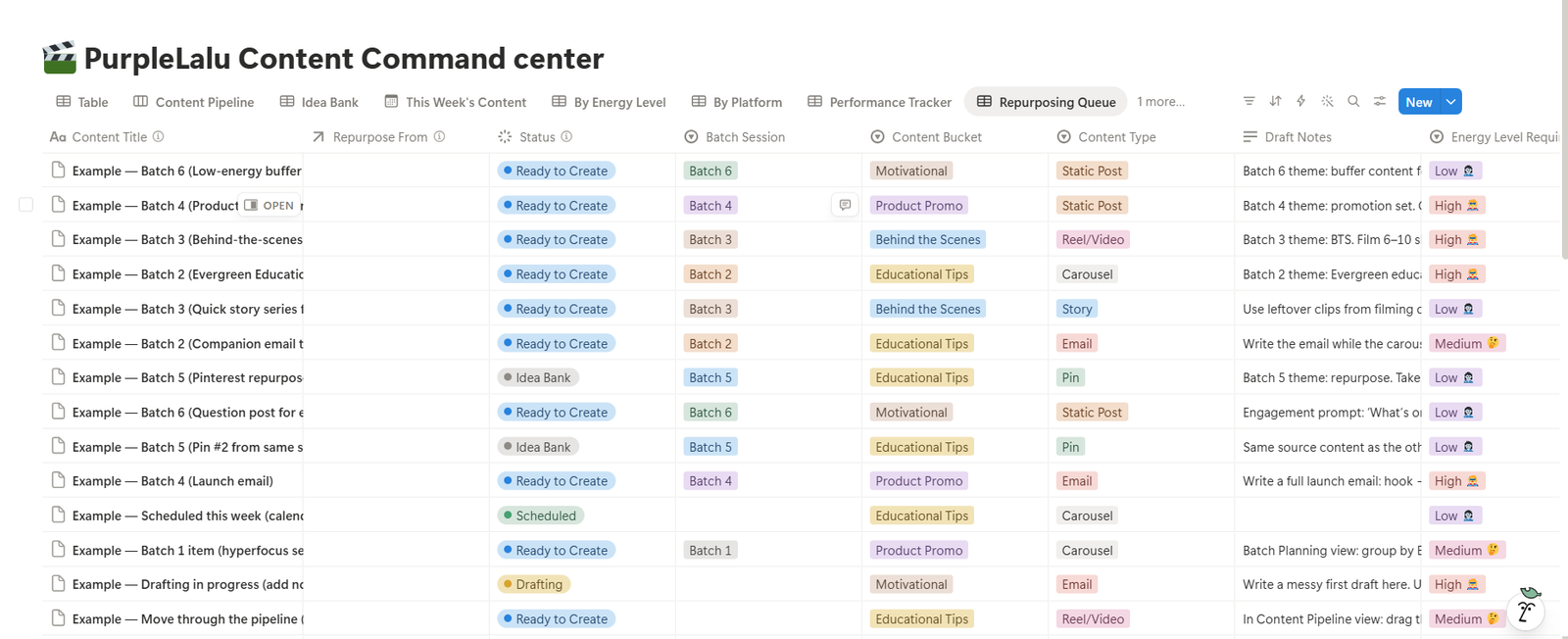1568x639 pixels.
Task: Open the filter icon in the toolbar
Action: pos(1249,101)
